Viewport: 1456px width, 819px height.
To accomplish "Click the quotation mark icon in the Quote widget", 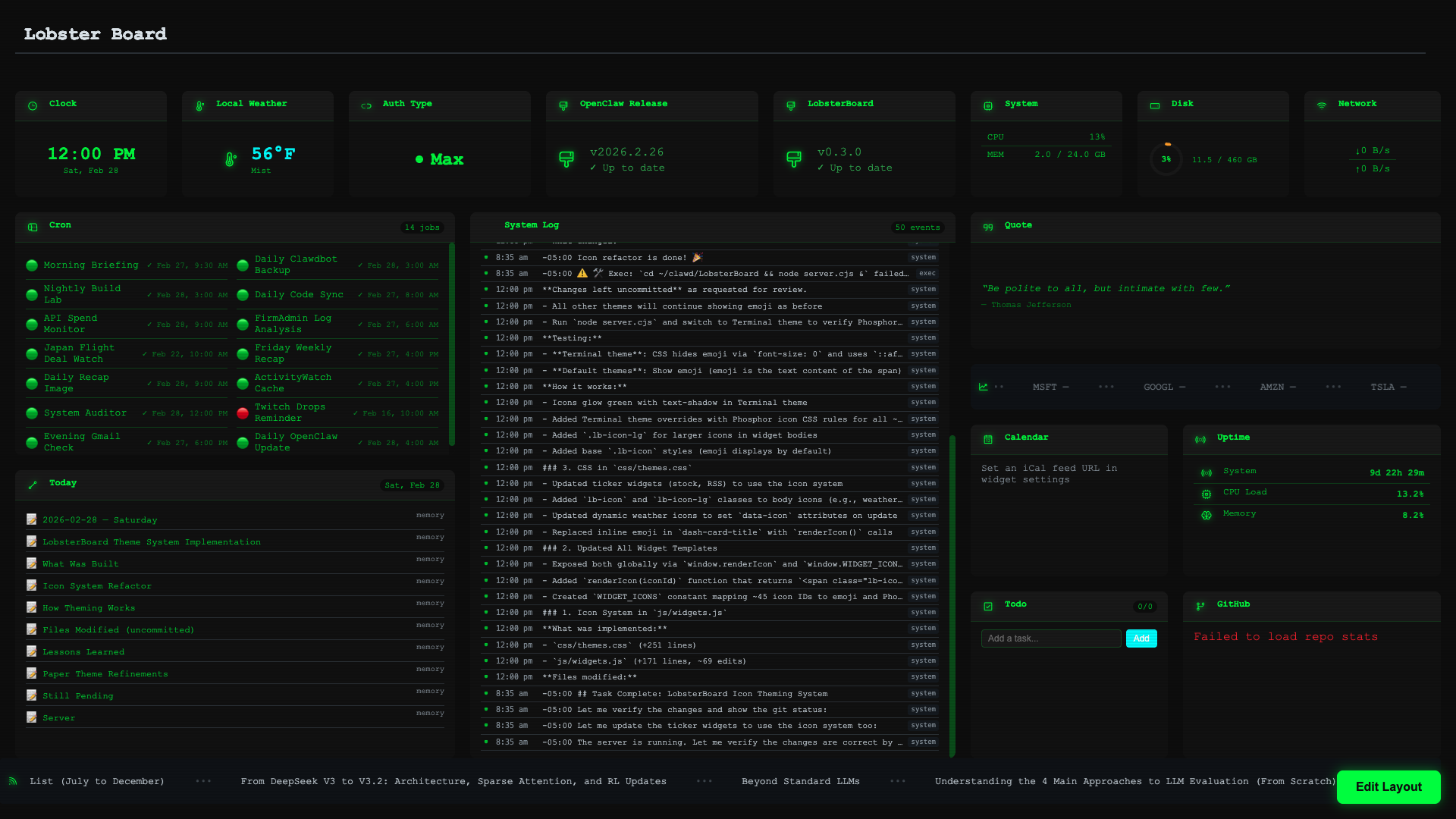I will (987, 227).
